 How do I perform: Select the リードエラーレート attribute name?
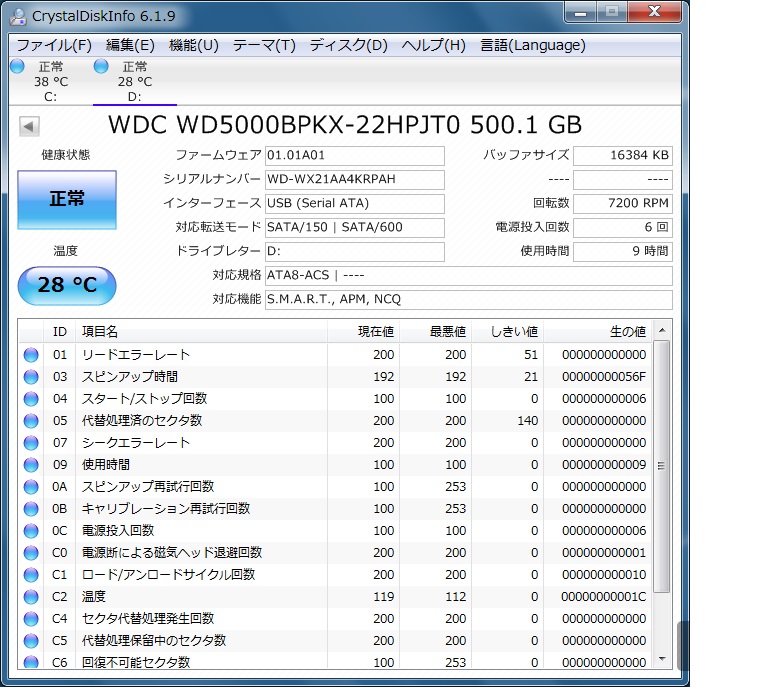pos(136,355)
